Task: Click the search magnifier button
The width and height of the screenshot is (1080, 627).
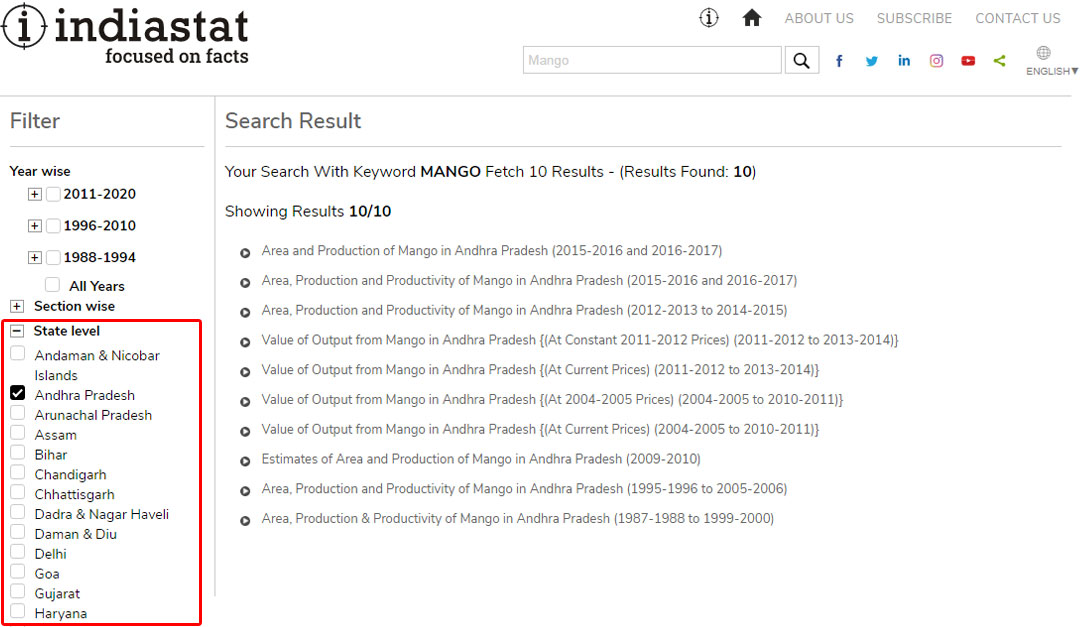Action: click(801, 60)
